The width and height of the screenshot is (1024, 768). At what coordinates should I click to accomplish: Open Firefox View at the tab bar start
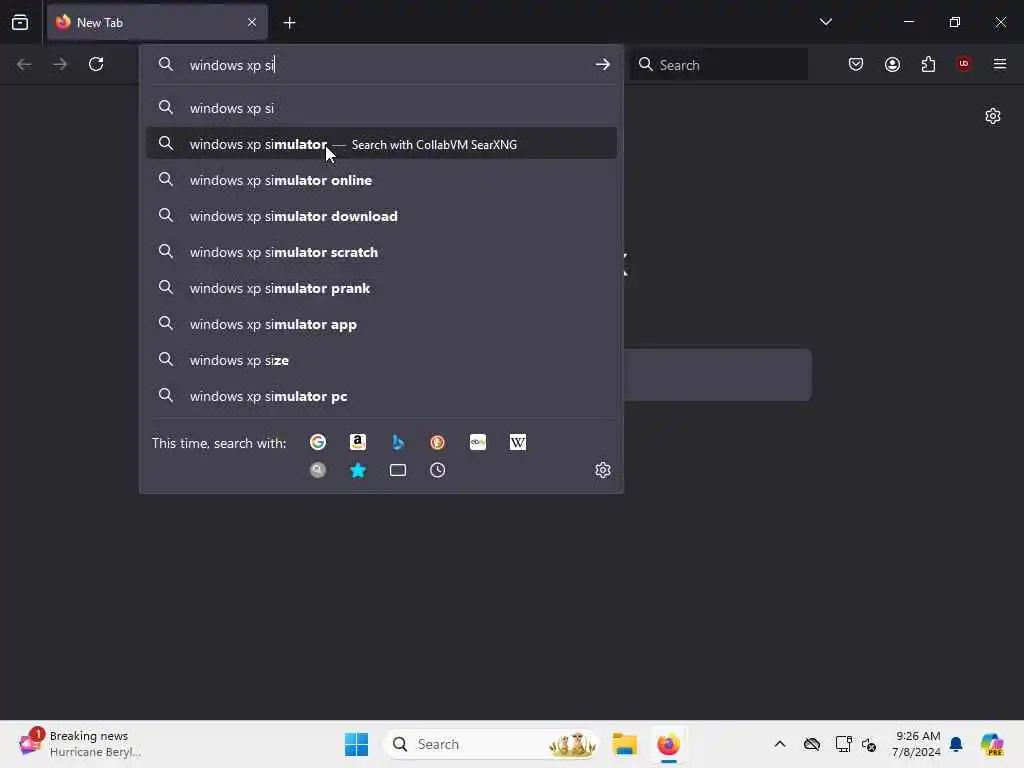[20, 22]
